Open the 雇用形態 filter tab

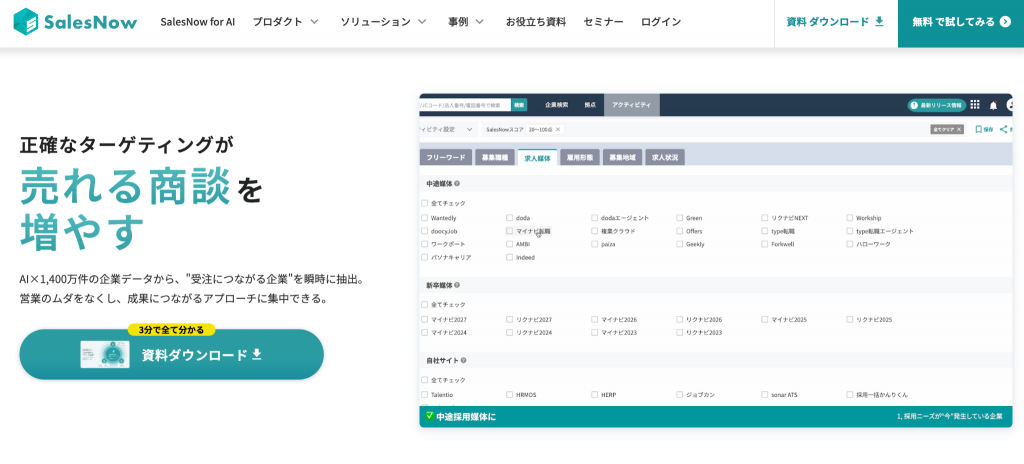click(580, 157)
